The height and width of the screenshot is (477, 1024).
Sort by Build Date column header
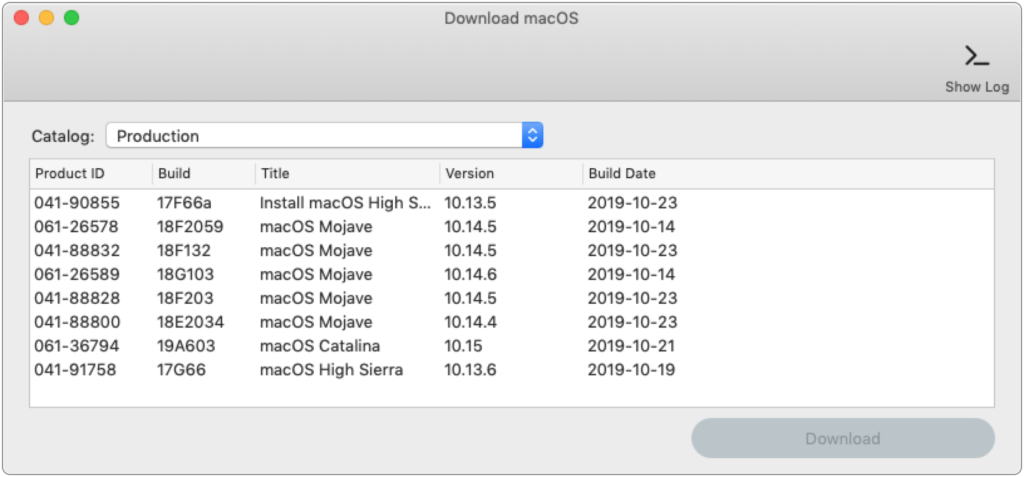pyautogui.click(x=788, y=174)
